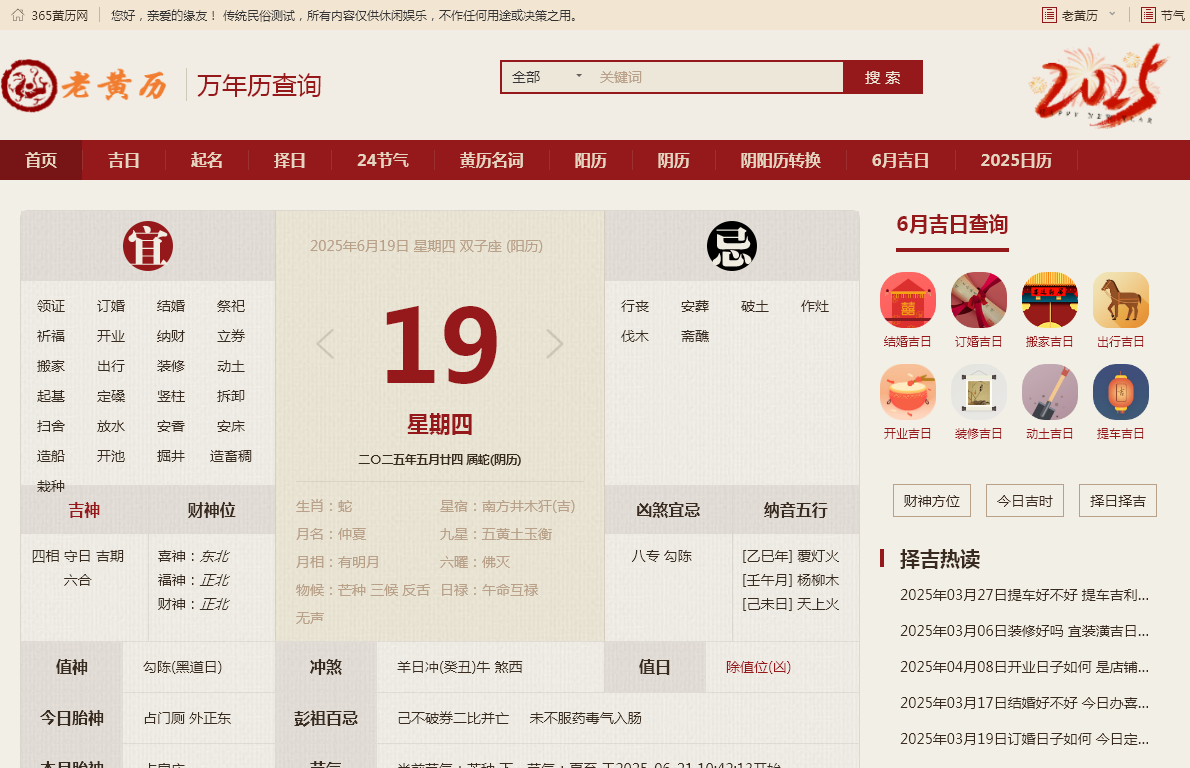Viewport: 1190px width, 768px height.
Task: Select the 订婚吉日 engagement day icon
Action: pyautogui.click(x=978, y=300)
